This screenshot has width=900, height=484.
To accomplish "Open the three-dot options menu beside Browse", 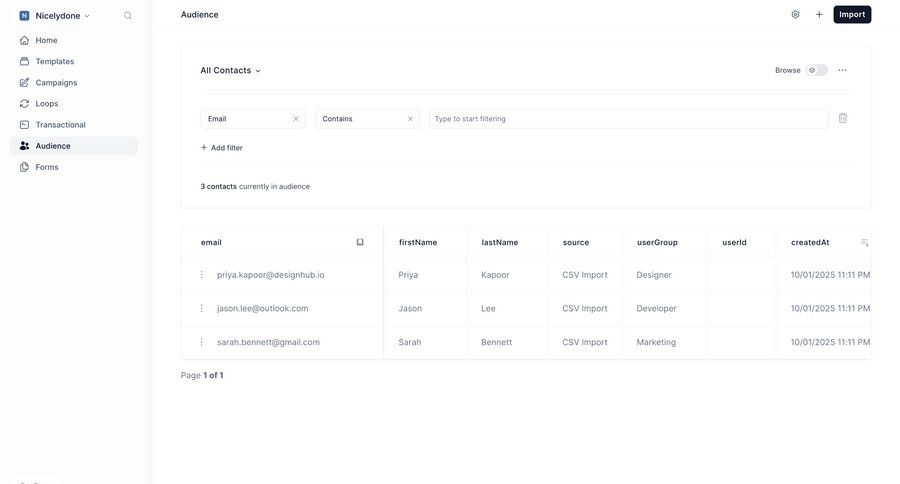I will point(842,70).
